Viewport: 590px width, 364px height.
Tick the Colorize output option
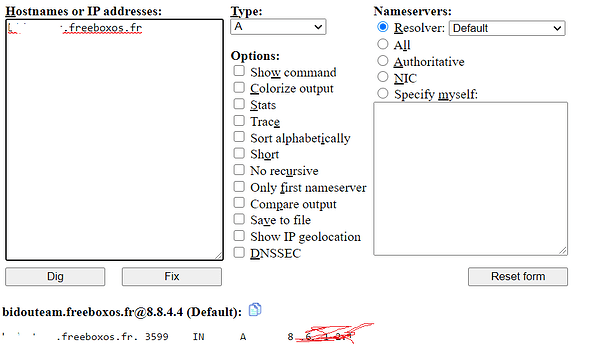(x=239, y=87)
